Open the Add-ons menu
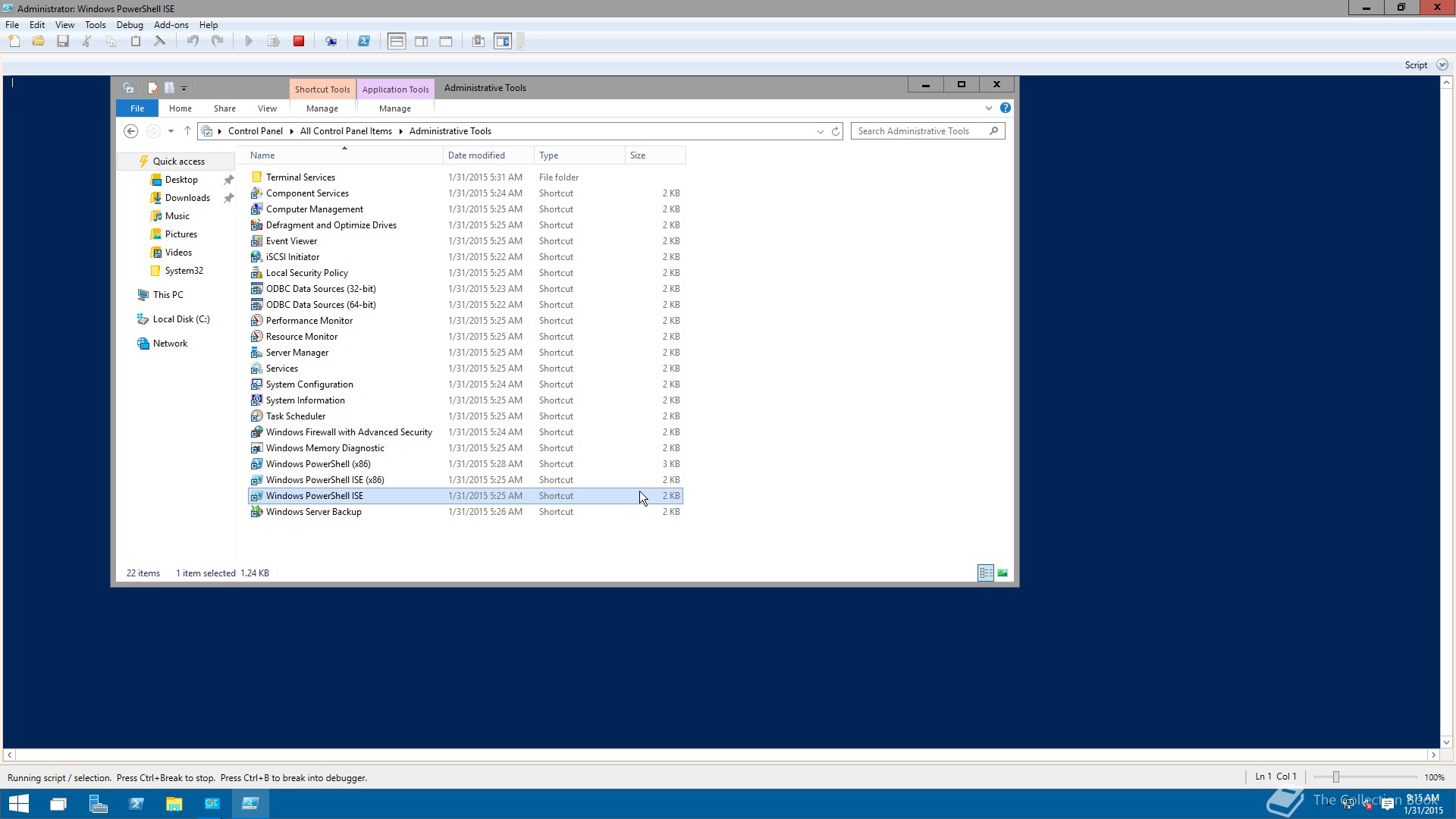Viewport: 1456px width, 819px height. coord(171,25)
